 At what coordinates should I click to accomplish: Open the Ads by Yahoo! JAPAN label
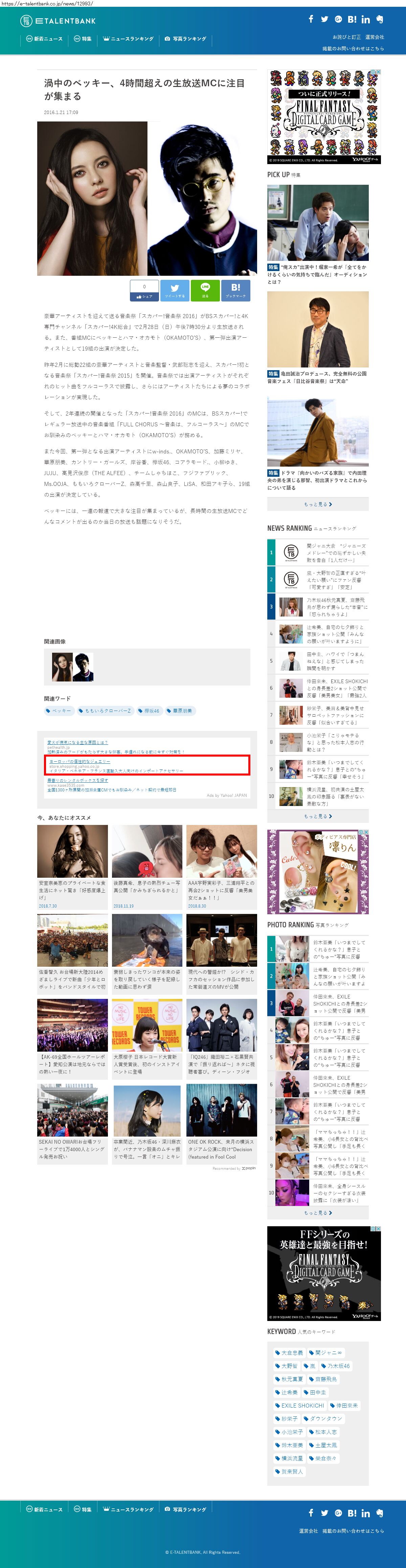click(227, 796)
